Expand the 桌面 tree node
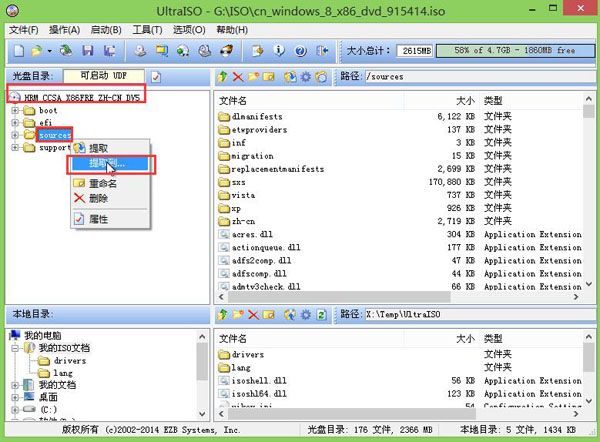 click(15, 397)
